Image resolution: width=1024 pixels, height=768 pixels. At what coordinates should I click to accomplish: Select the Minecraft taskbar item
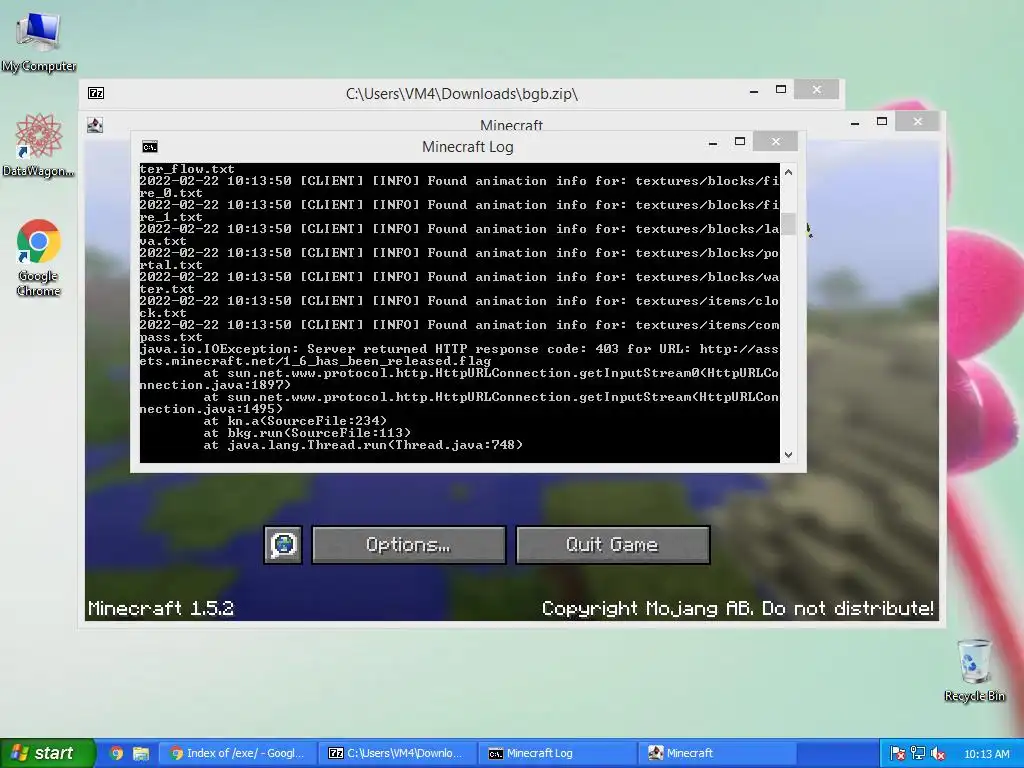718,753
